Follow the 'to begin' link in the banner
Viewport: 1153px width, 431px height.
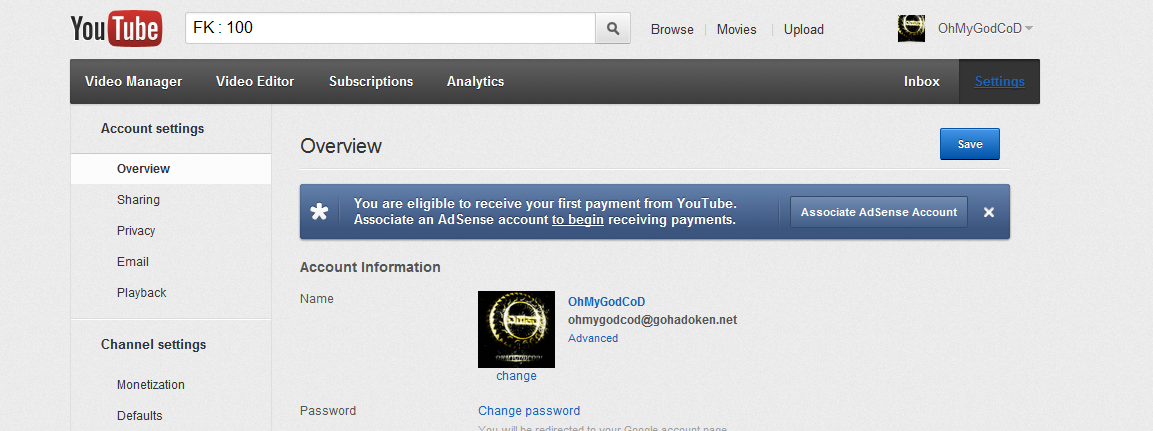coord(578,219)
